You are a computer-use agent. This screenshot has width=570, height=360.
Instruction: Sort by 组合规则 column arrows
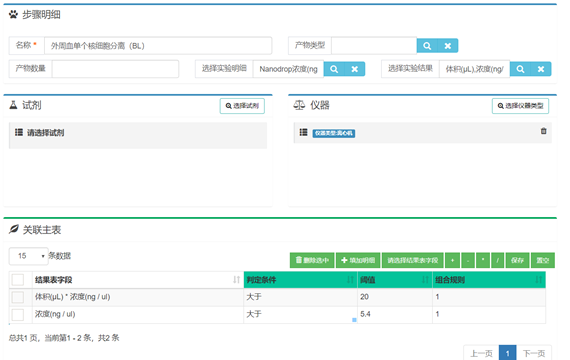(x=538, y=280)
